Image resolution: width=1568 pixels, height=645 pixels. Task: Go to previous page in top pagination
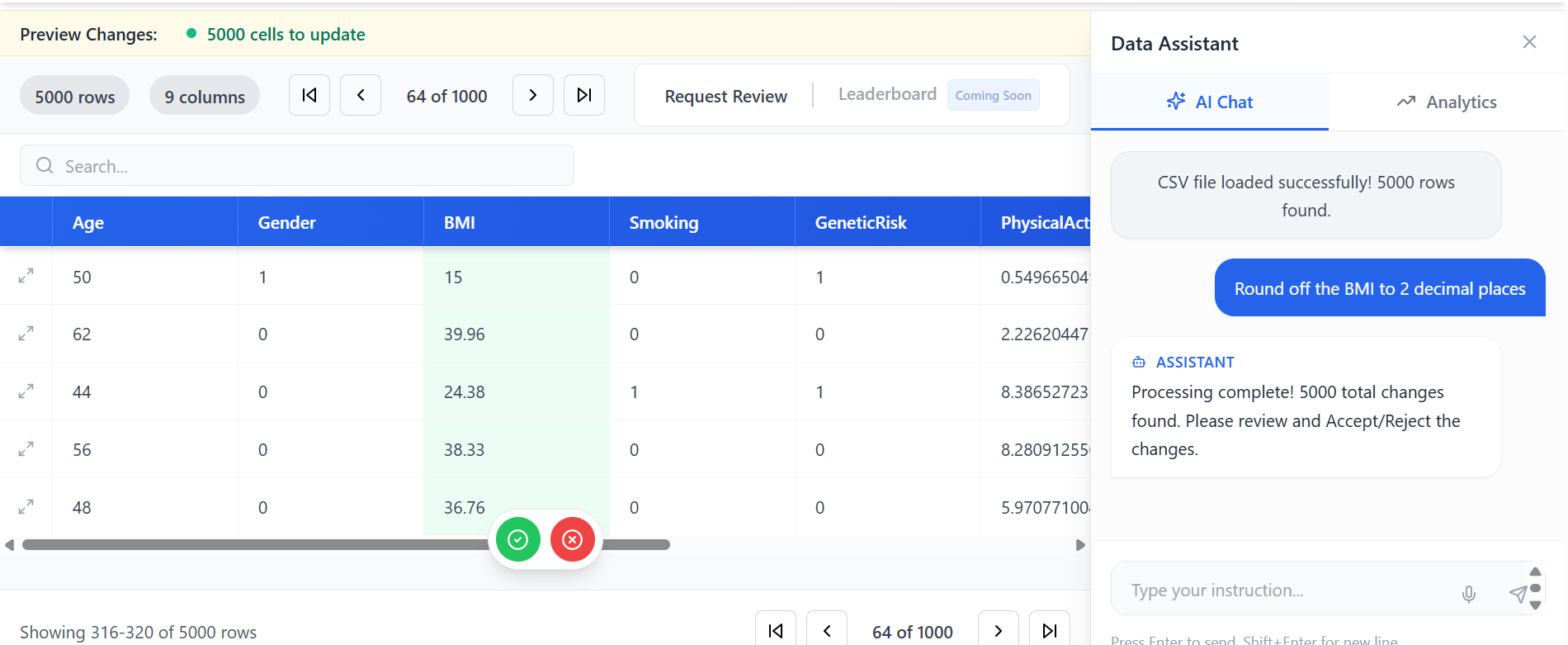tap(361, 95)
